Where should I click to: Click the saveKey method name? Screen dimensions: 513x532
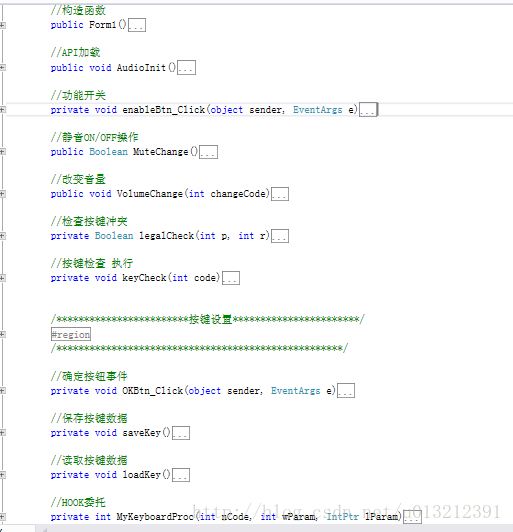141,433
